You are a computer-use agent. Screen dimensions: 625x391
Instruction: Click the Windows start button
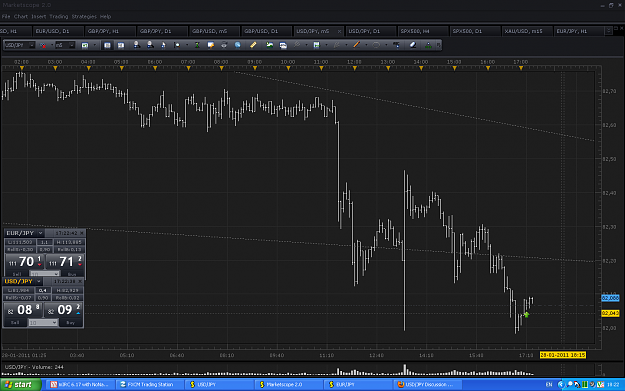click(x=21, y=385)
